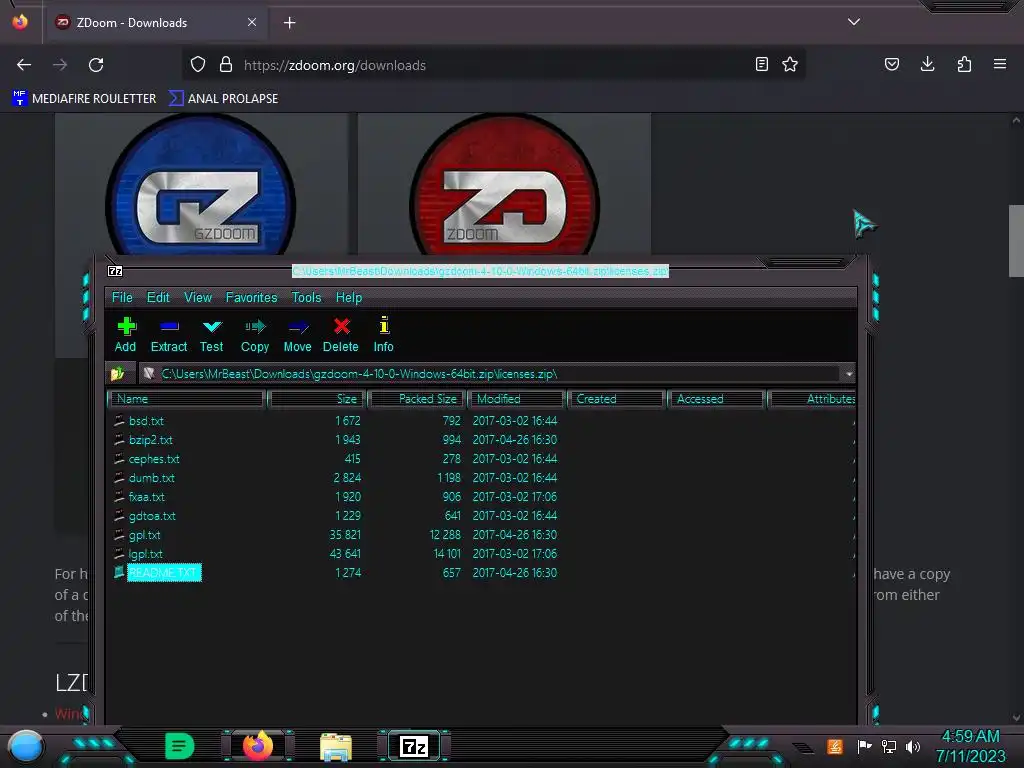Click the Add button in 7-Zip toolbar
Image resolution: width=1024 pixels, height=768 pixels.
(x=125, y=334)
